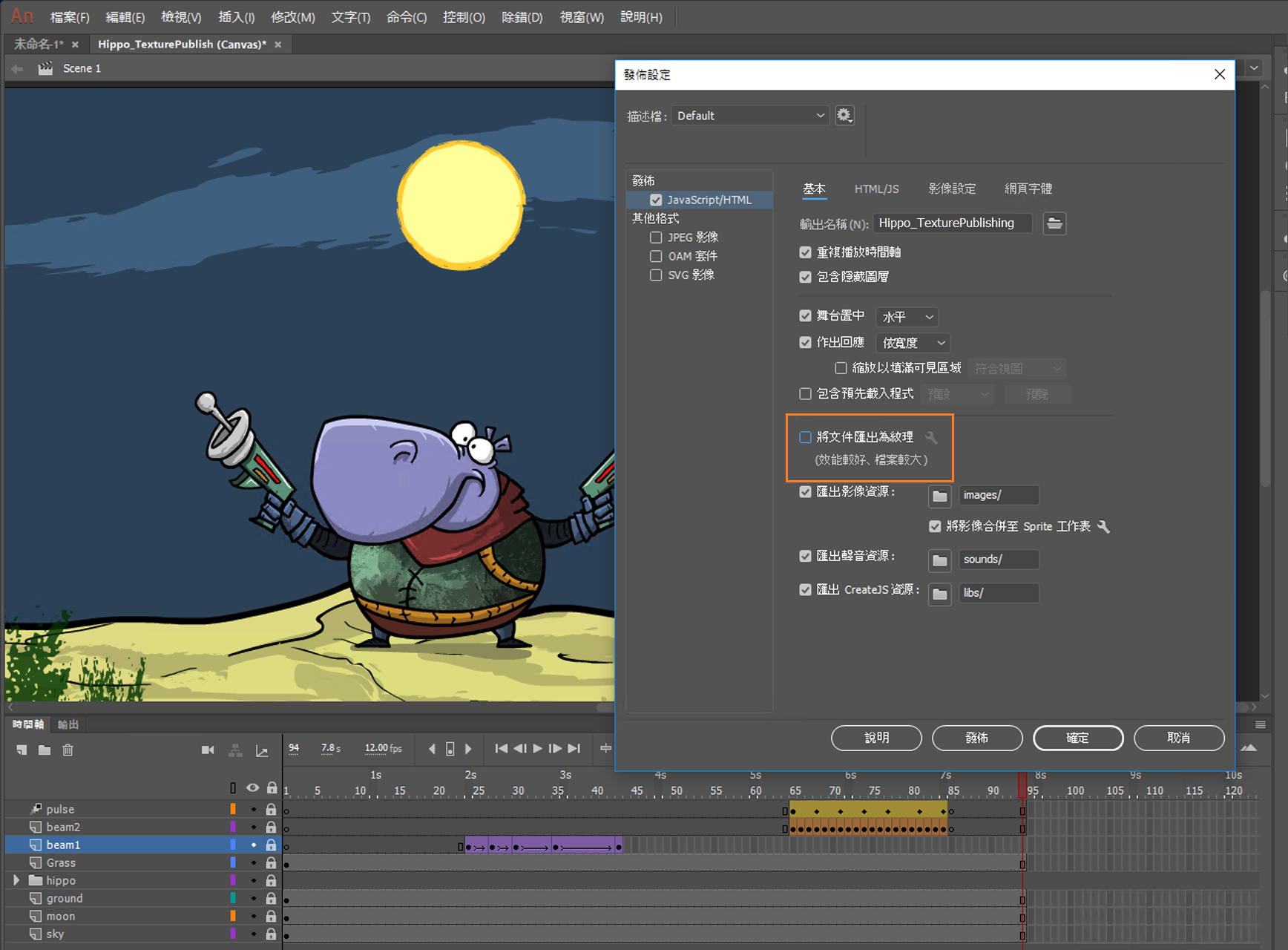The height and width of the screenshot is (950, 1288).
Task: Click the output name browse folder icon
Action: tap(1054, 223)
